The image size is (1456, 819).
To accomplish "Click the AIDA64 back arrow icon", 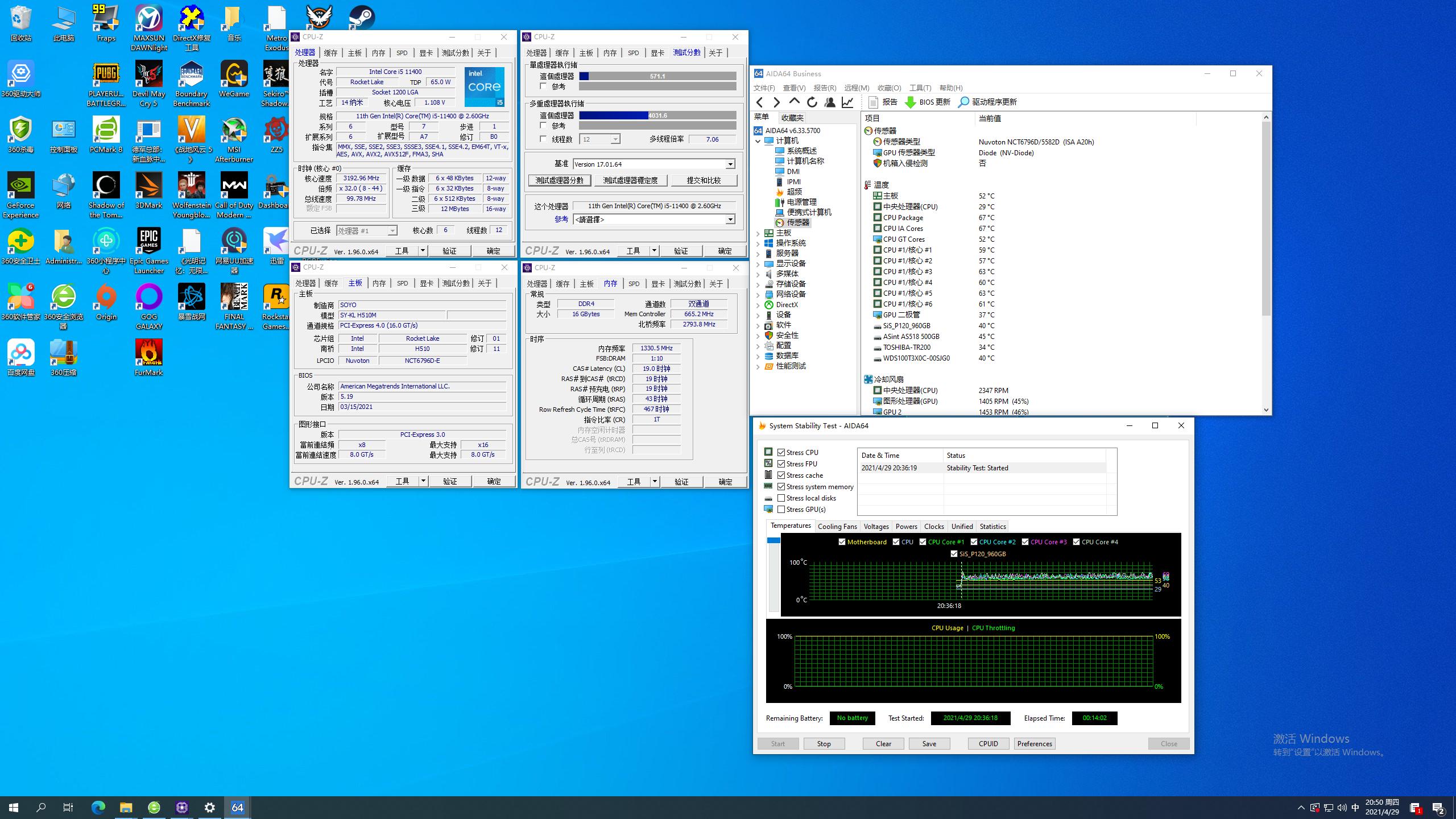I will coord(760,102).
